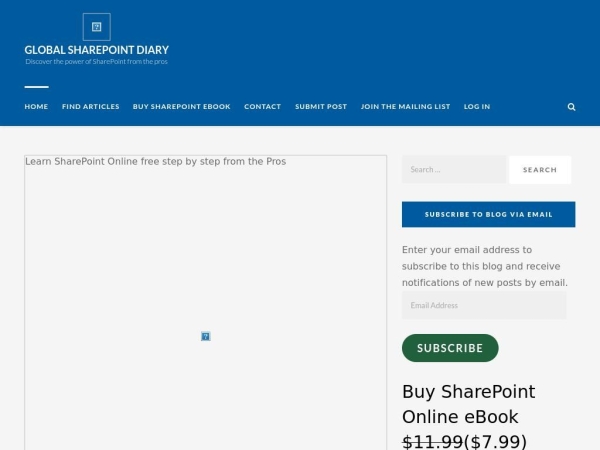Click the struck-through $11.99 price
The width and height of the screenshot is (600, 450).
[x=432, y=442]
